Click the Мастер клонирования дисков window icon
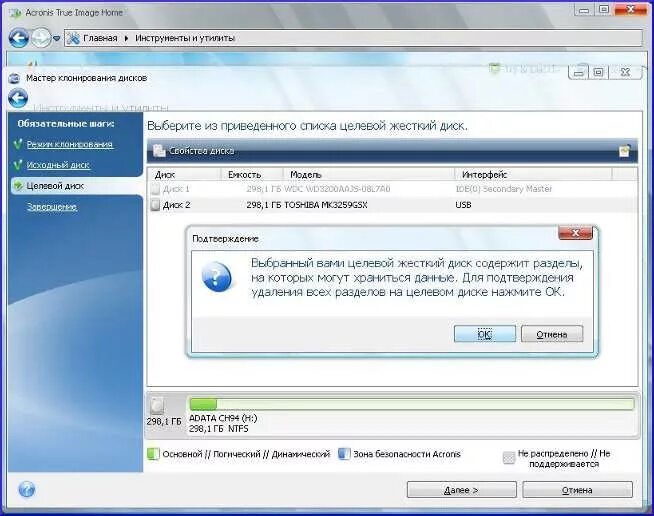Screen dimensions: 654x516 15,78
